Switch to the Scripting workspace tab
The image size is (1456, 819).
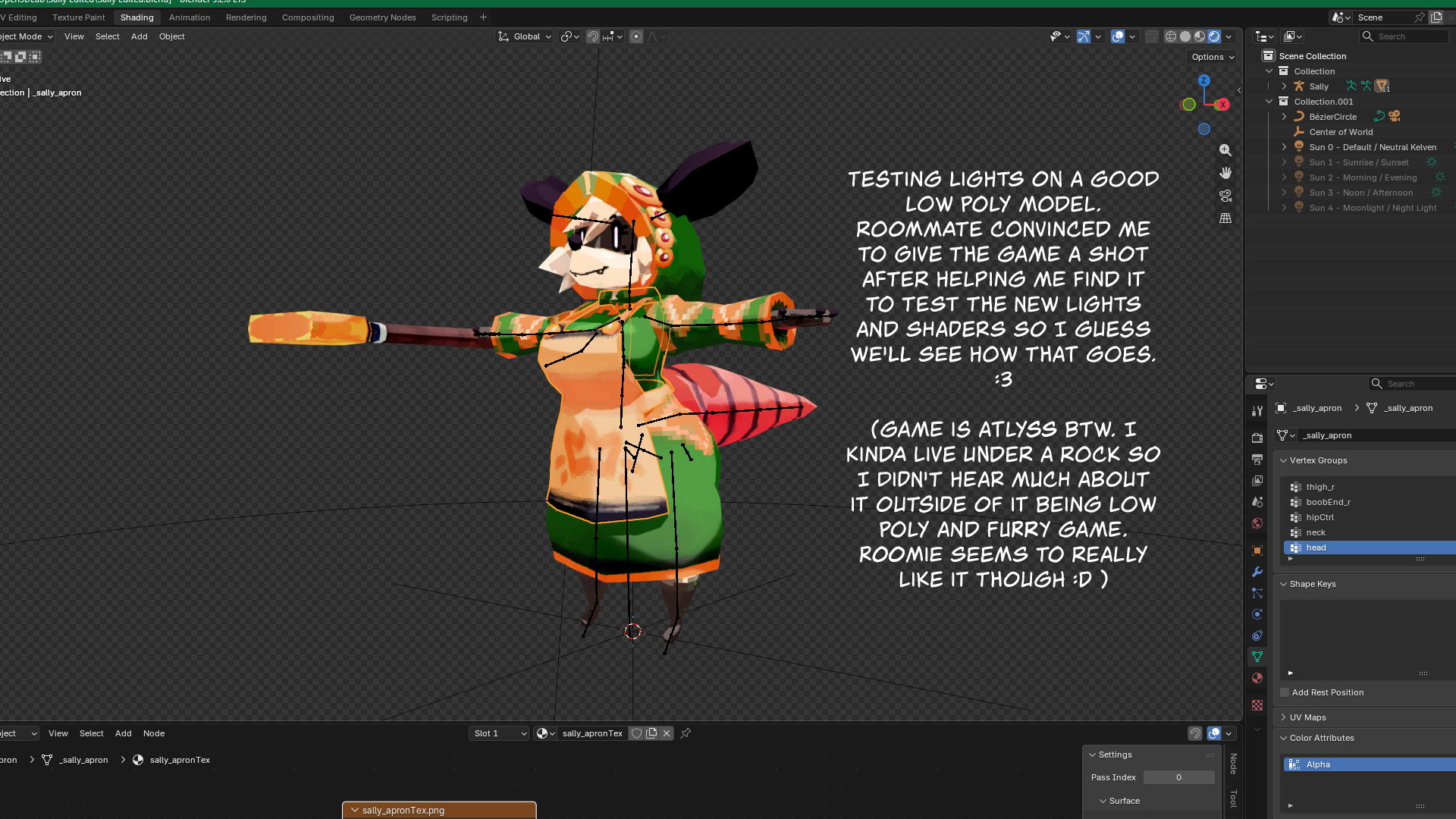pyautogui.click(x=450, y=17)
